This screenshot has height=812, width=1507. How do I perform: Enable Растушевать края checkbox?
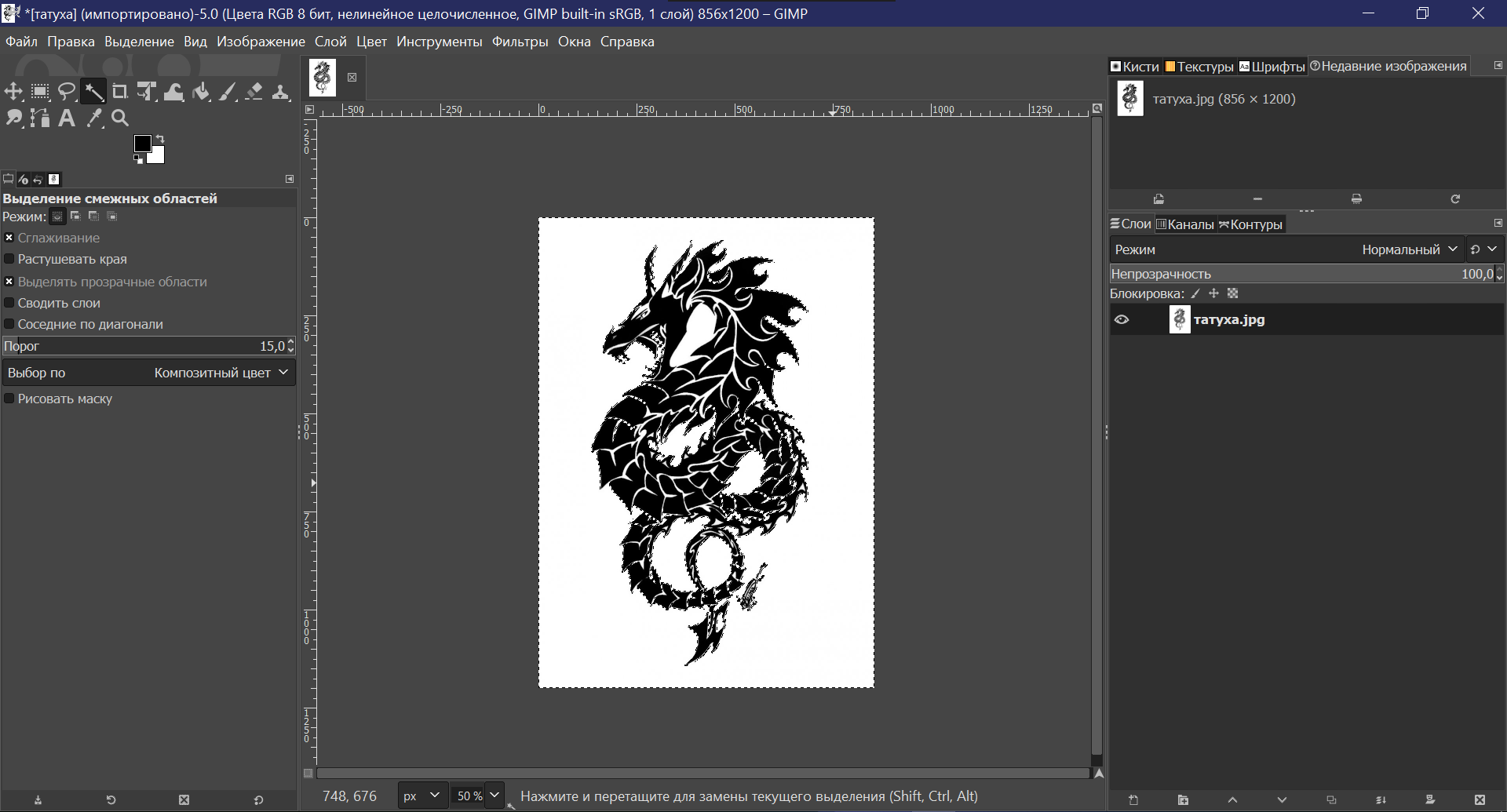point(9,259)
